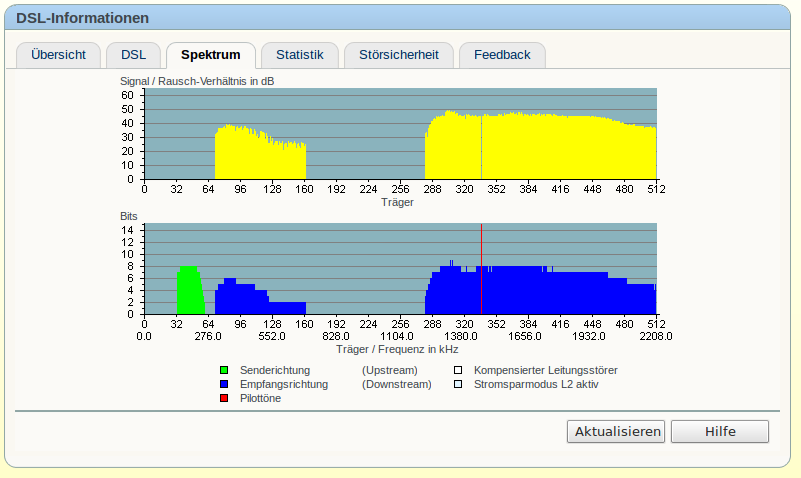This screenshot has height=478, width=801.
Task: Click the Stromsparmodus L2 aktiv legend box
Action: pyautogui.click(x=458, y=384)
